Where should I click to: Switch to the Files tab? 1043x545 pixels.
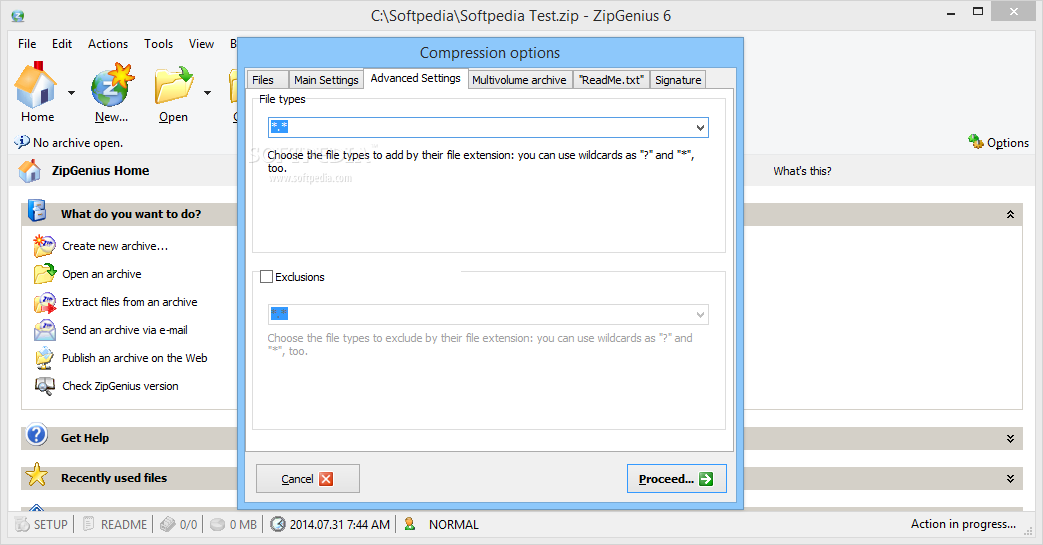coord(267,80)
